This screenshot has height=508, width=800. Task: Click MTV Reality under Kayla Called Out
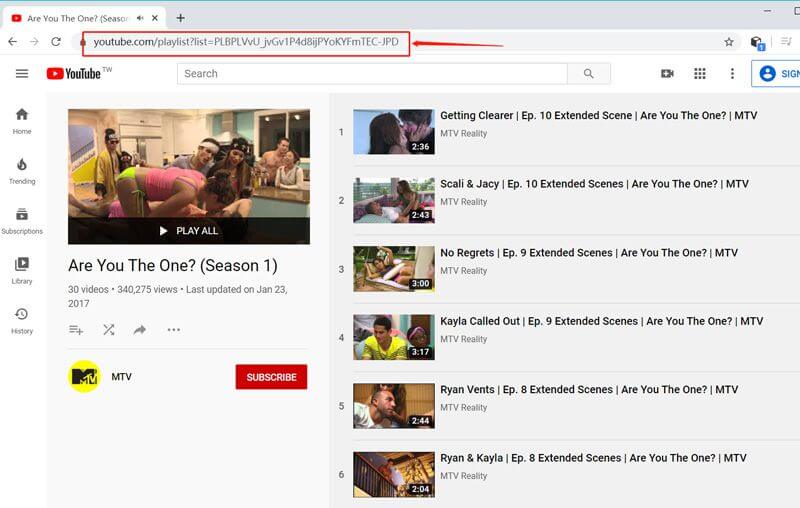(464, 339)
